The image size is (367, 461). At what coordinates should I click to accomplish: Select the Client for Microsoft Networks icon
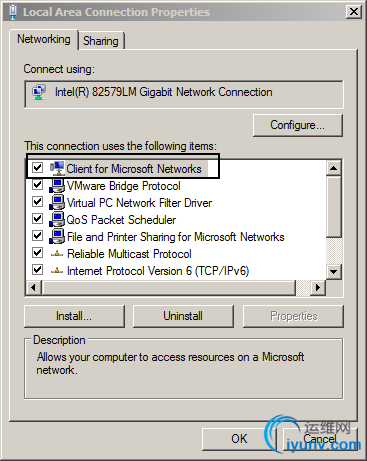[57, 168]
